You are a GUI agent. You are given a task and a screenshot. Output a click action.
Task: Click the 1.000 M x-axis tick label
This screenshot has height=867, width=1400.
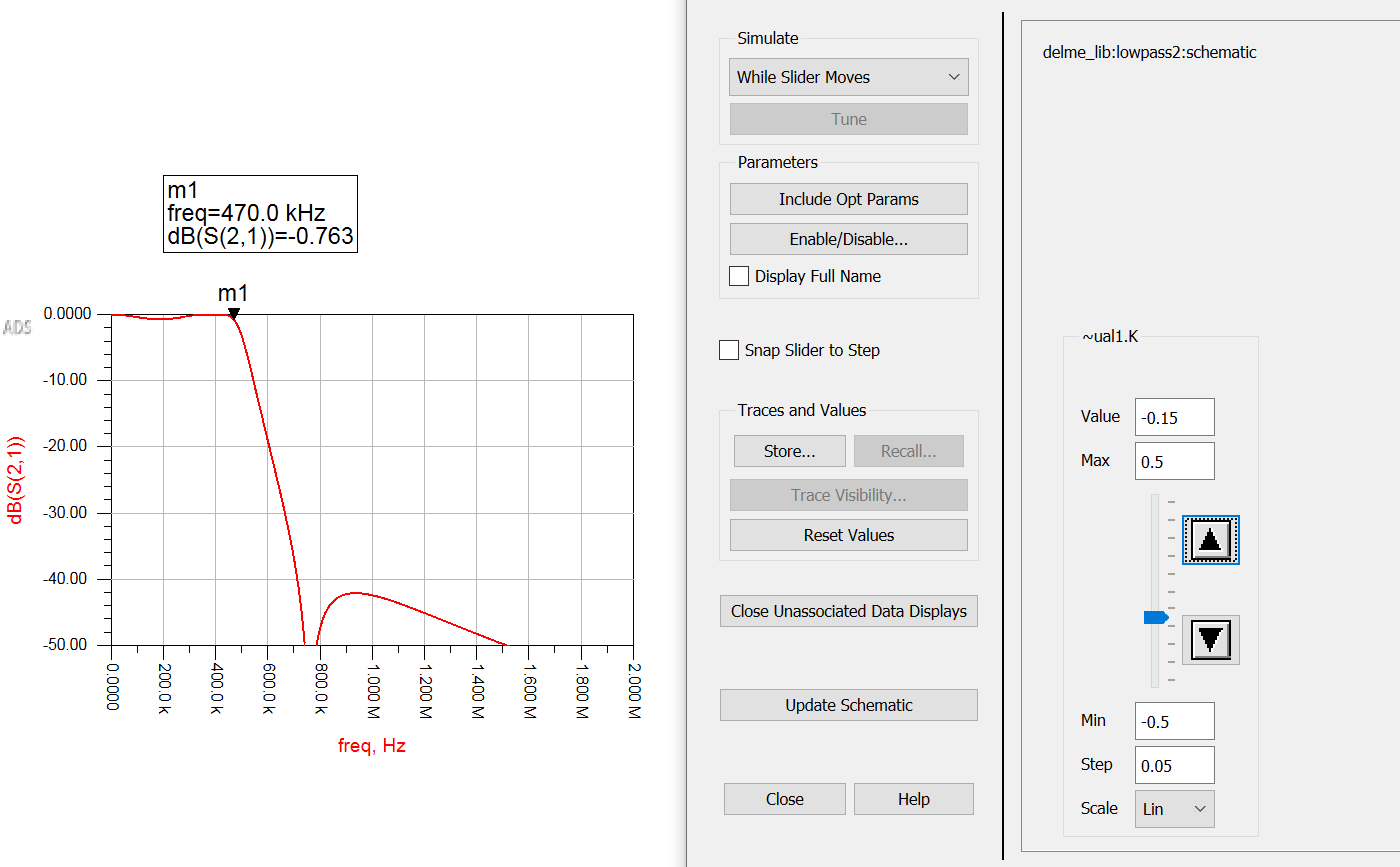[373, 690]
